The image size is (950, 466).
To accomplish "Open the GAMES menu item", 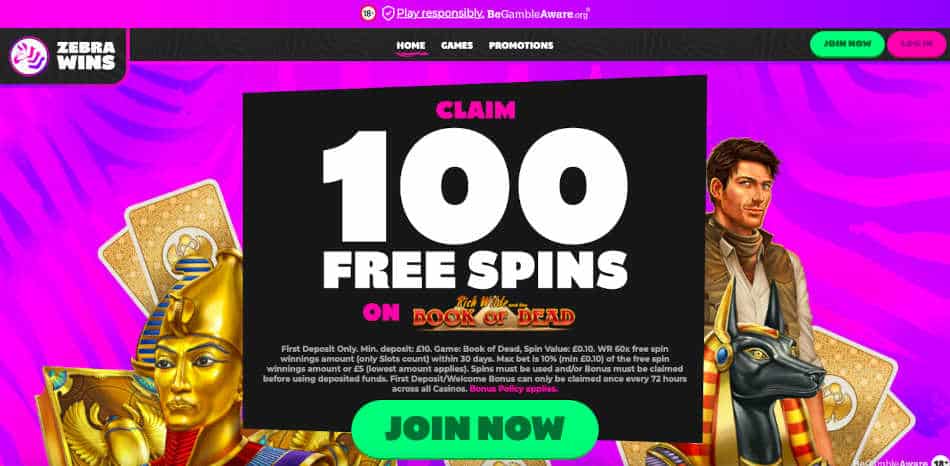I will pos(457,45).
